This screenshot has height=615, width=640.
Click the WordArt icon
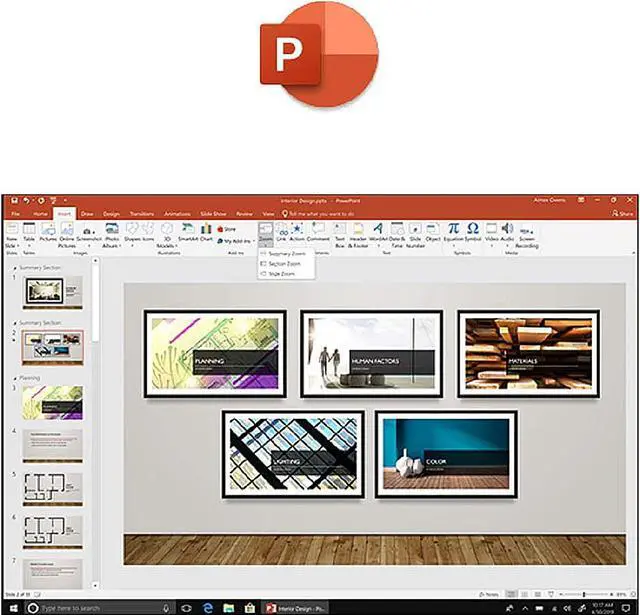[378, 228]
